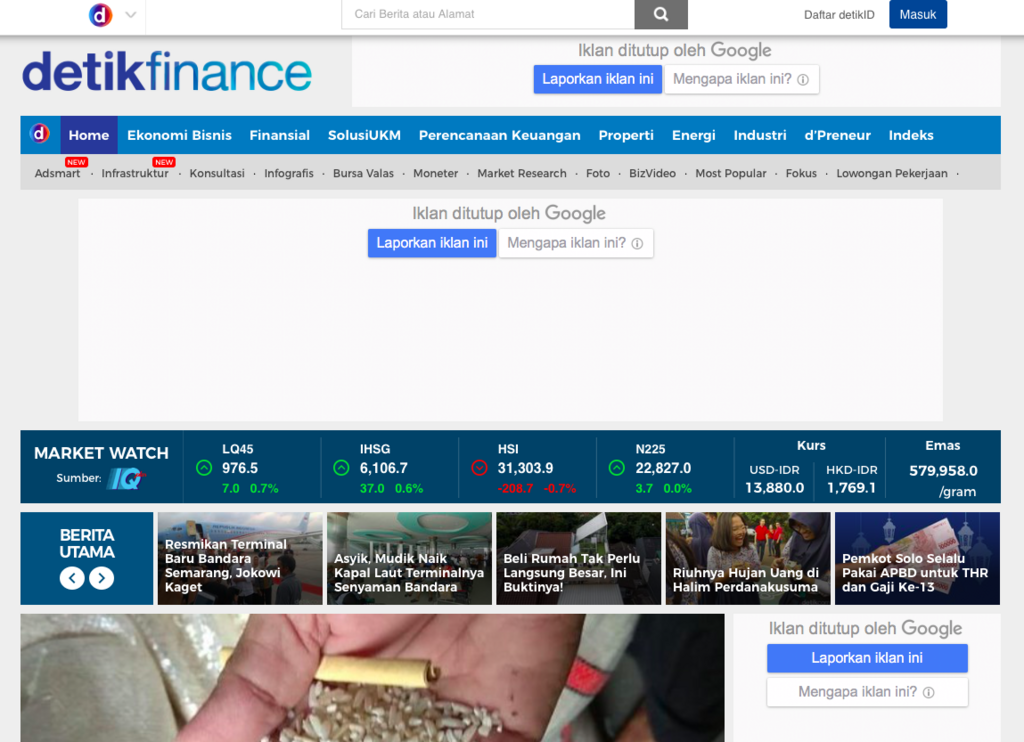Screen dimensions: 1024x742
Task: Open the Properti menu
Action: point(626,135)
